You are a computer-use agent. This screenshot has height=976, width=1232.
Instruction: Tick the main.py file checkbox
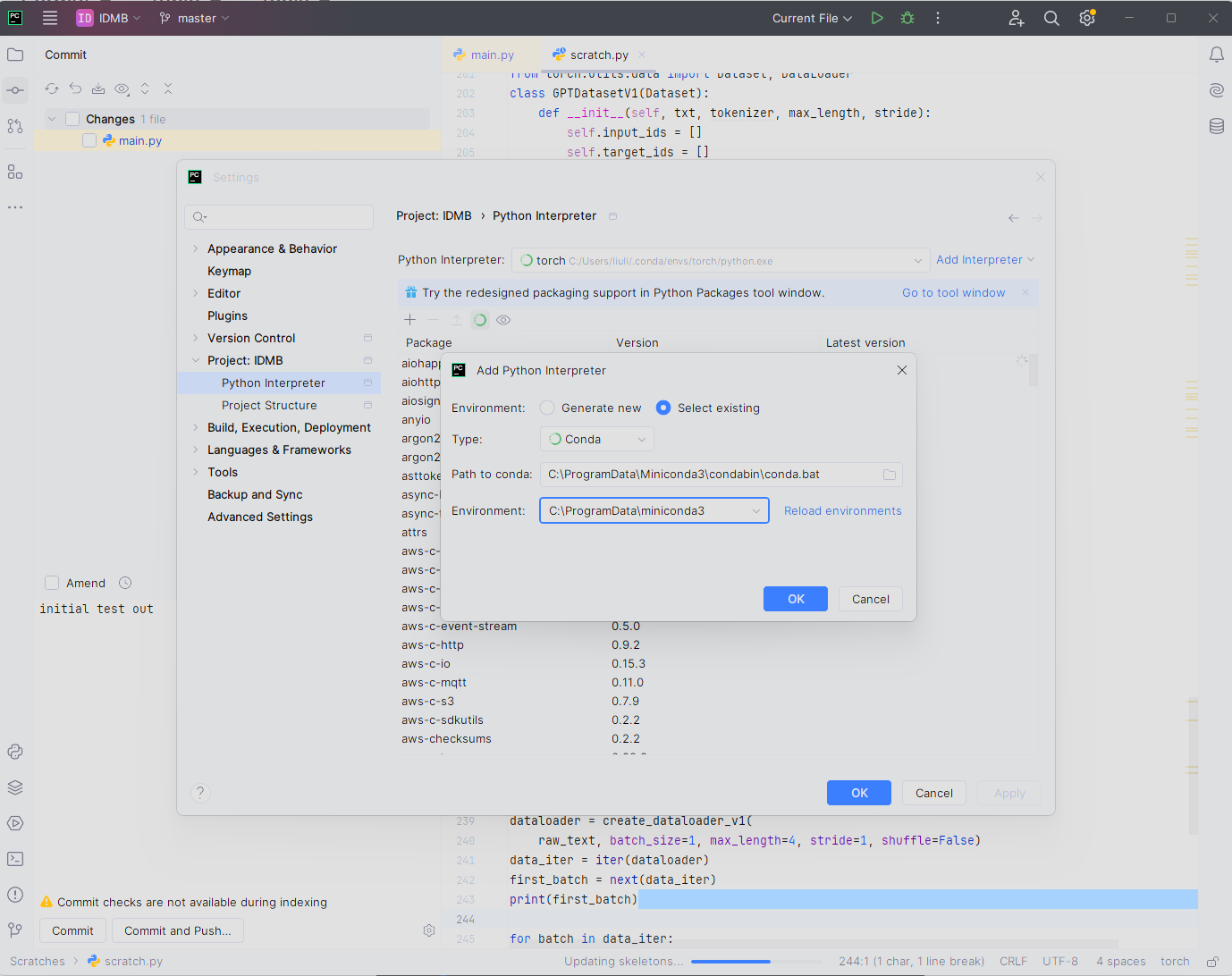(89, 140)
